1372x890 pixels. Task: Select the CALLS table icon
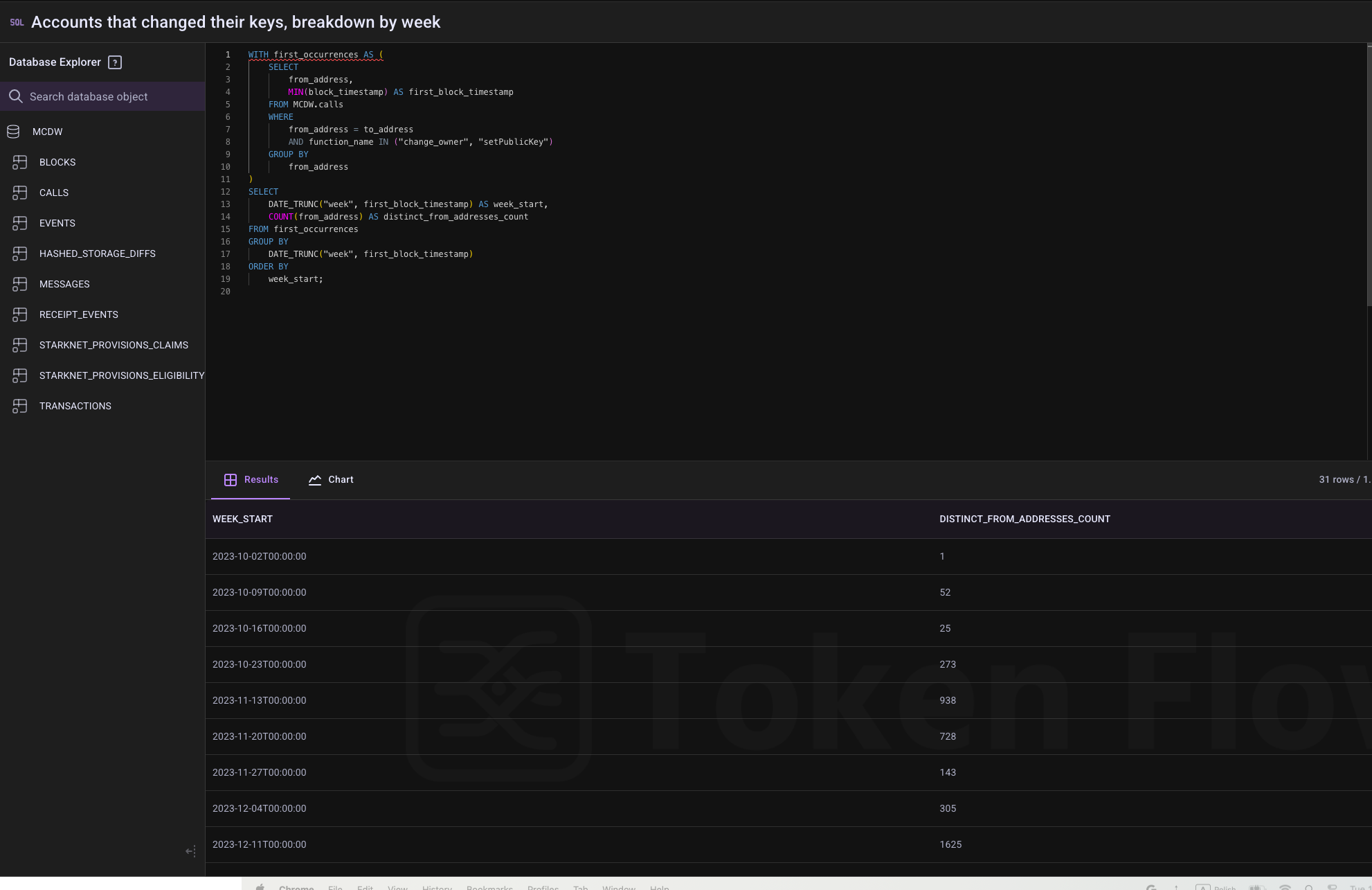tap(19, 192)
